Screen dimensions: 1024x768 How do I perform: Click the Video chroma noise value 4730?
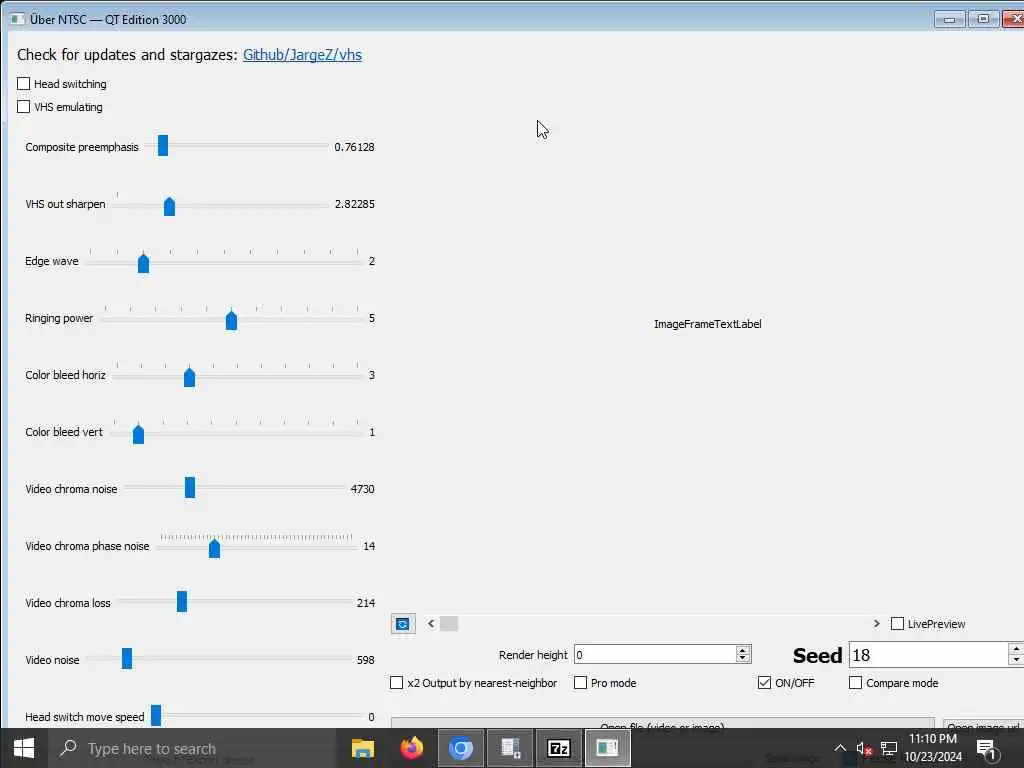[x=362, y=488]
